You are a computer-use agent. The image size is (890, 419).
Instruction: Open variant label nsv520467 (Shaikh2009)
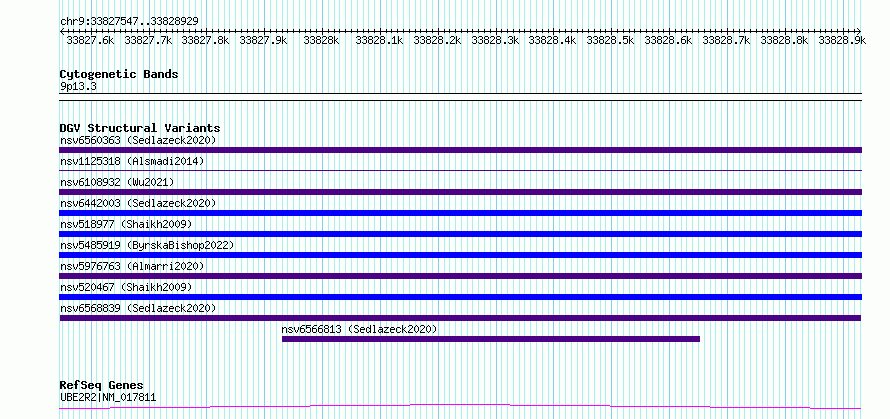[x=126, y=287]
